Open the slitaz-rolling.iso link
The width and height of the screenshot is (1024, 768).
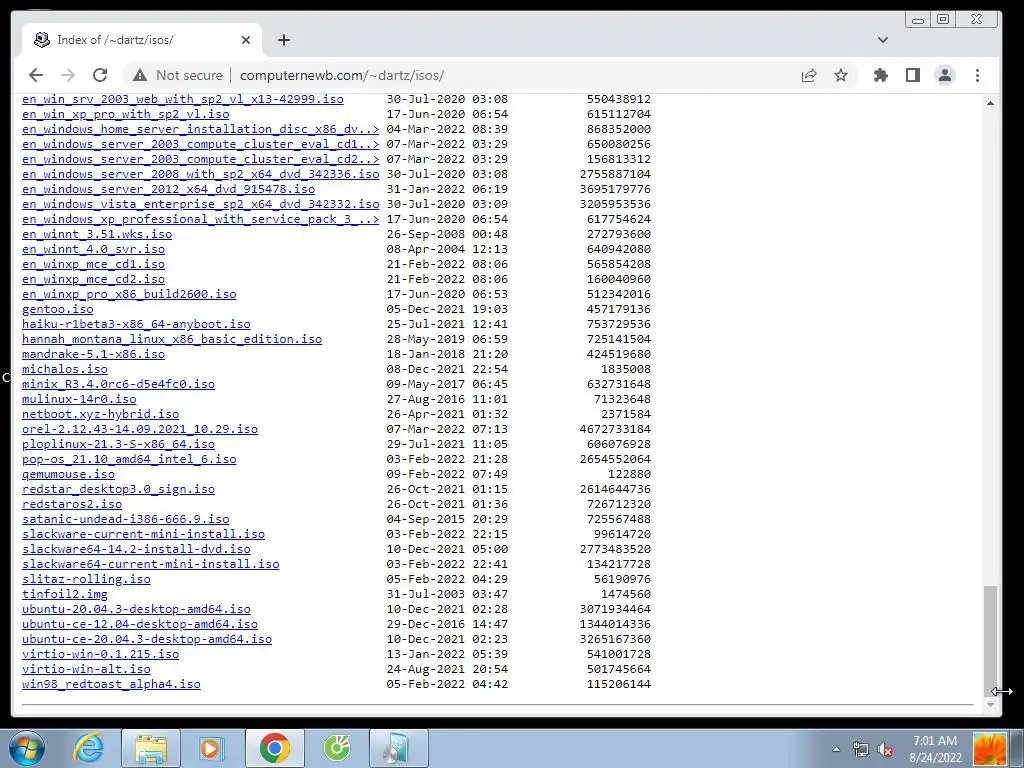(86, 579)
